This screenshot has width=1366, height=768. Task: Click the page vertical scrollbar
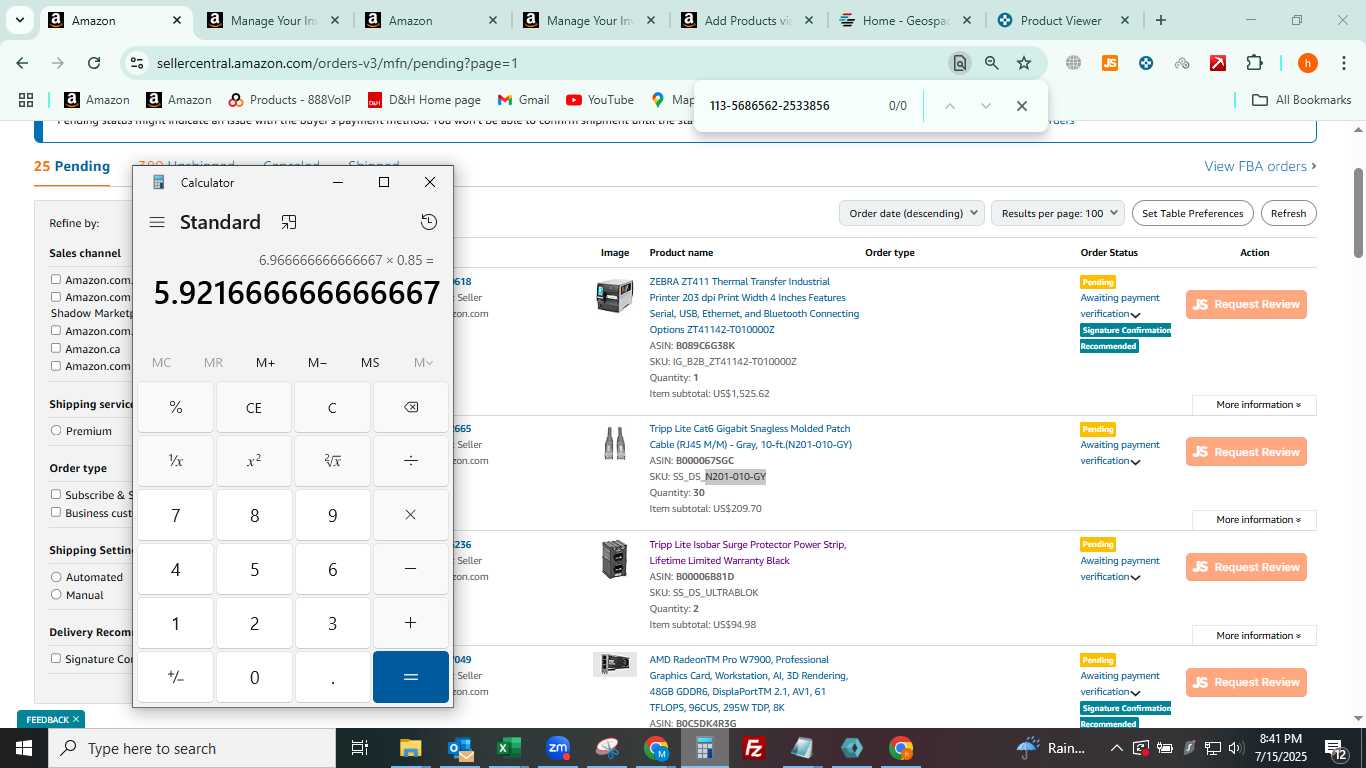pyautogui.click(x=1358, y=212)
